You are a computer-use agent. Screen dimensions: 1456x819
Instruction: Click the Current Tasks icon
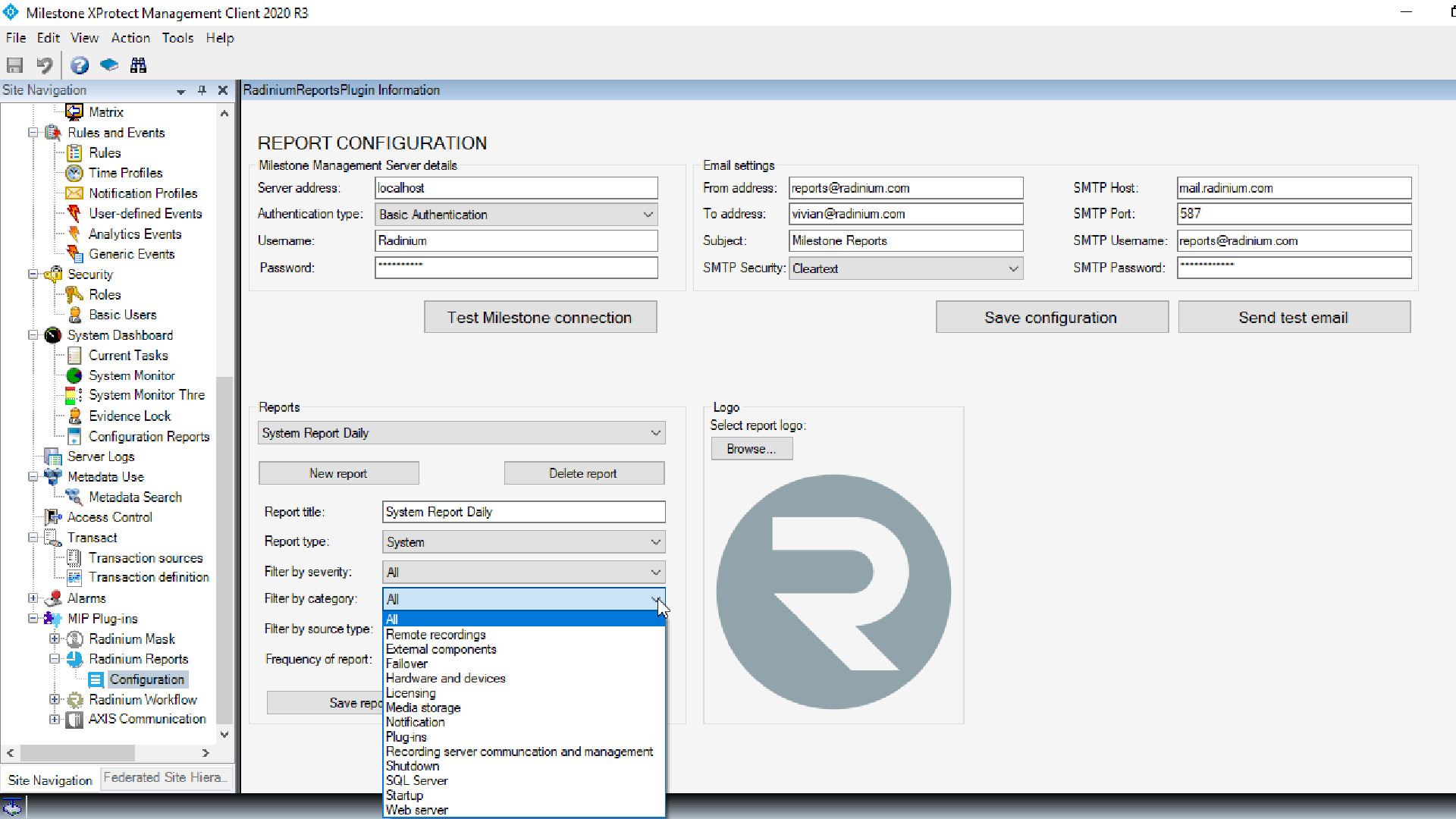74,355
